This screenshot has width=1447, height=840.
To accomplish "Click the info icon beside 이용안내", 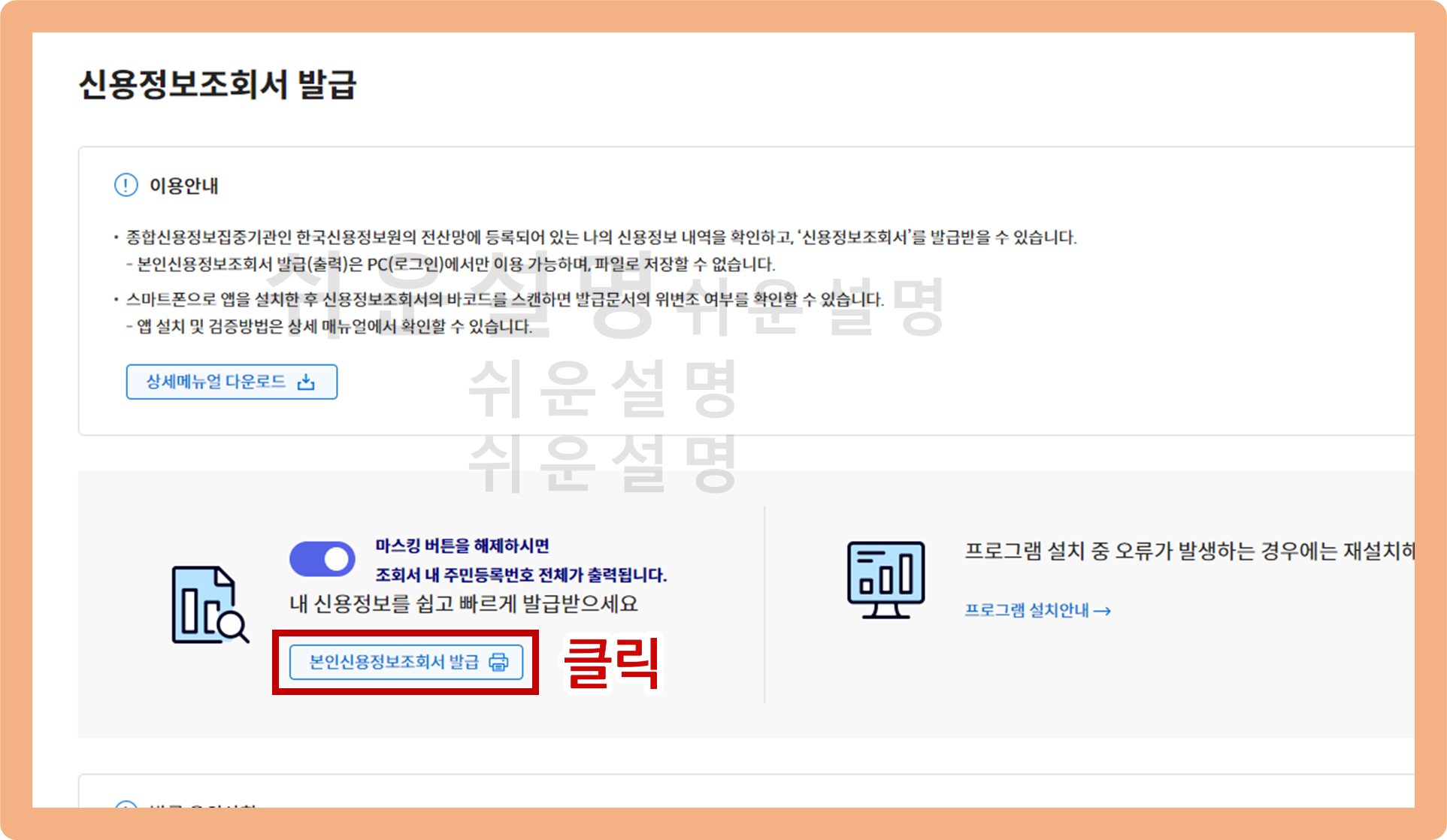I will 126,185.
